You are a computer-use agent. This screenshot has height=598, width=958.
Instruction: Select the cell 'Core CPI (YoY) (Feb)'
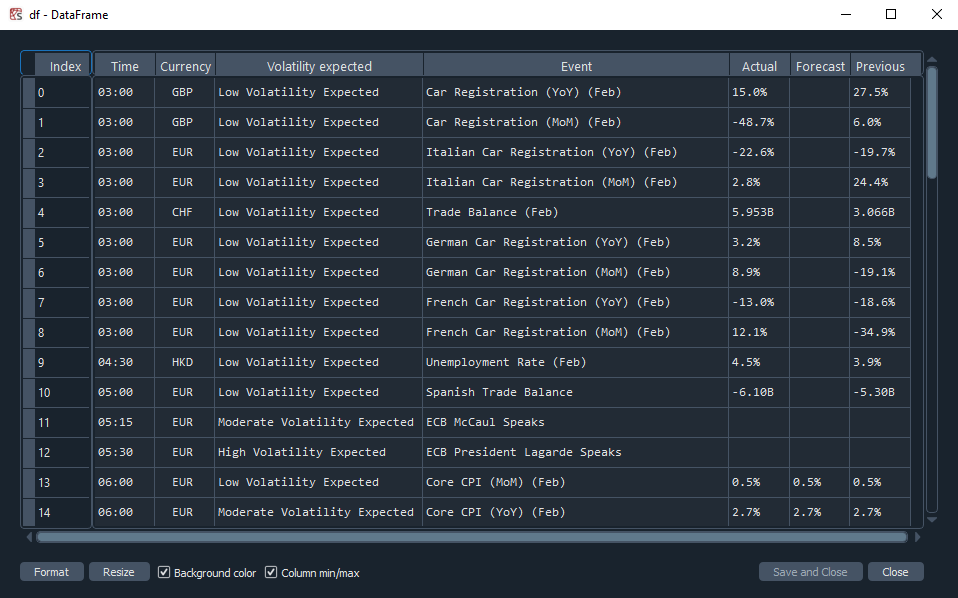click(x=576, y=512)
